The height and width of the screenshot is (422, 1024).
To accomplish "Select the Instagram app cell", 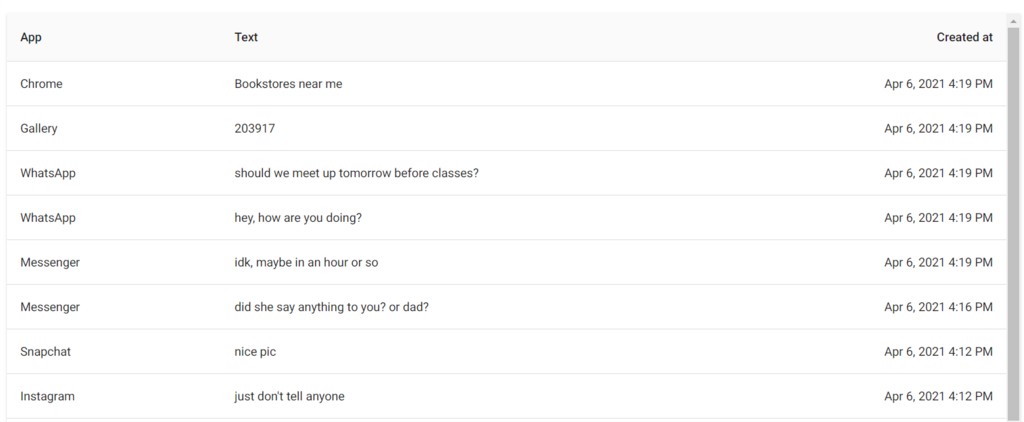I will 47,396.
